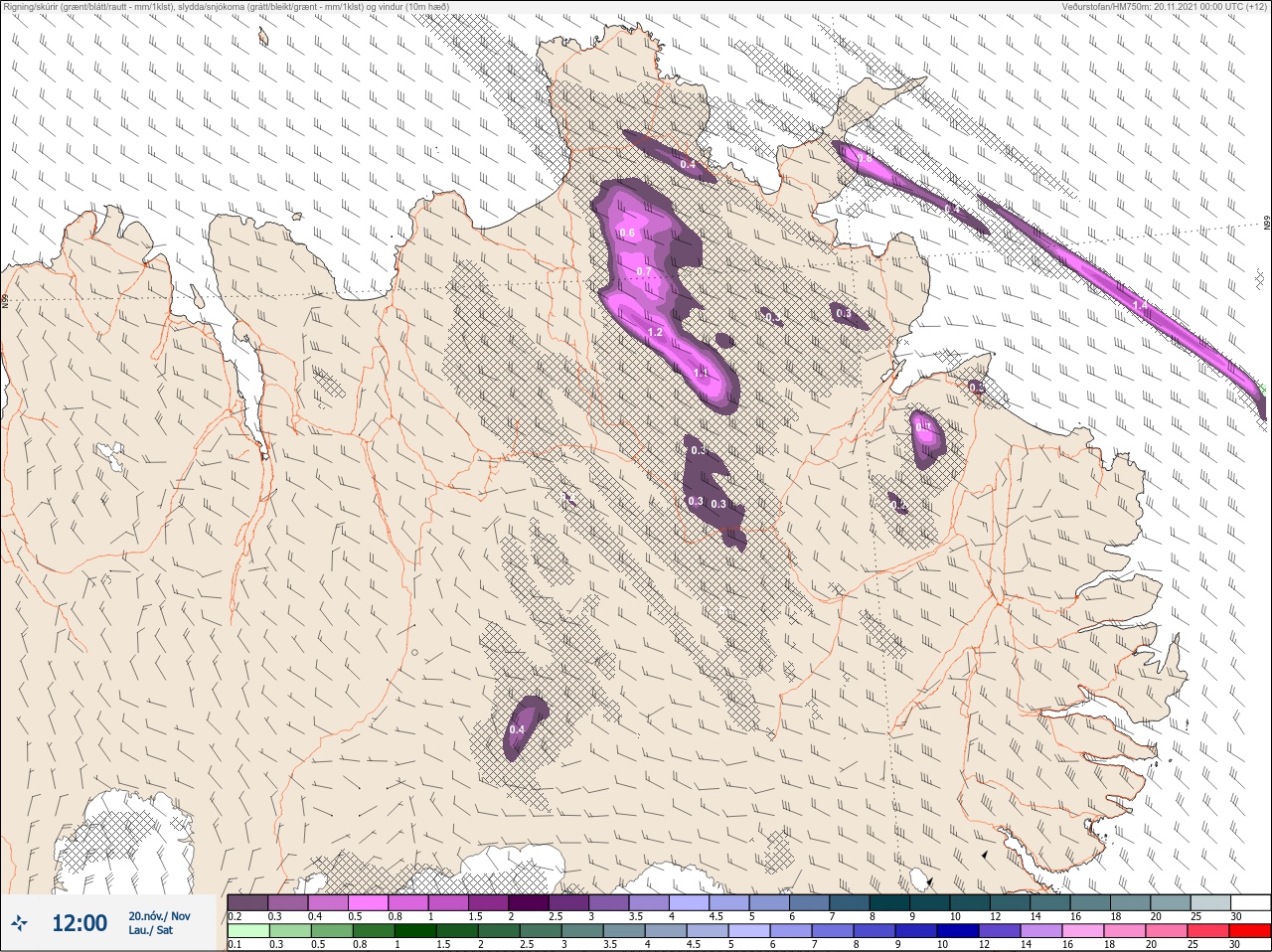Select the white swatch ending the top legend row
This screenshot has height=952, width=1272.
coord(1249,902)
